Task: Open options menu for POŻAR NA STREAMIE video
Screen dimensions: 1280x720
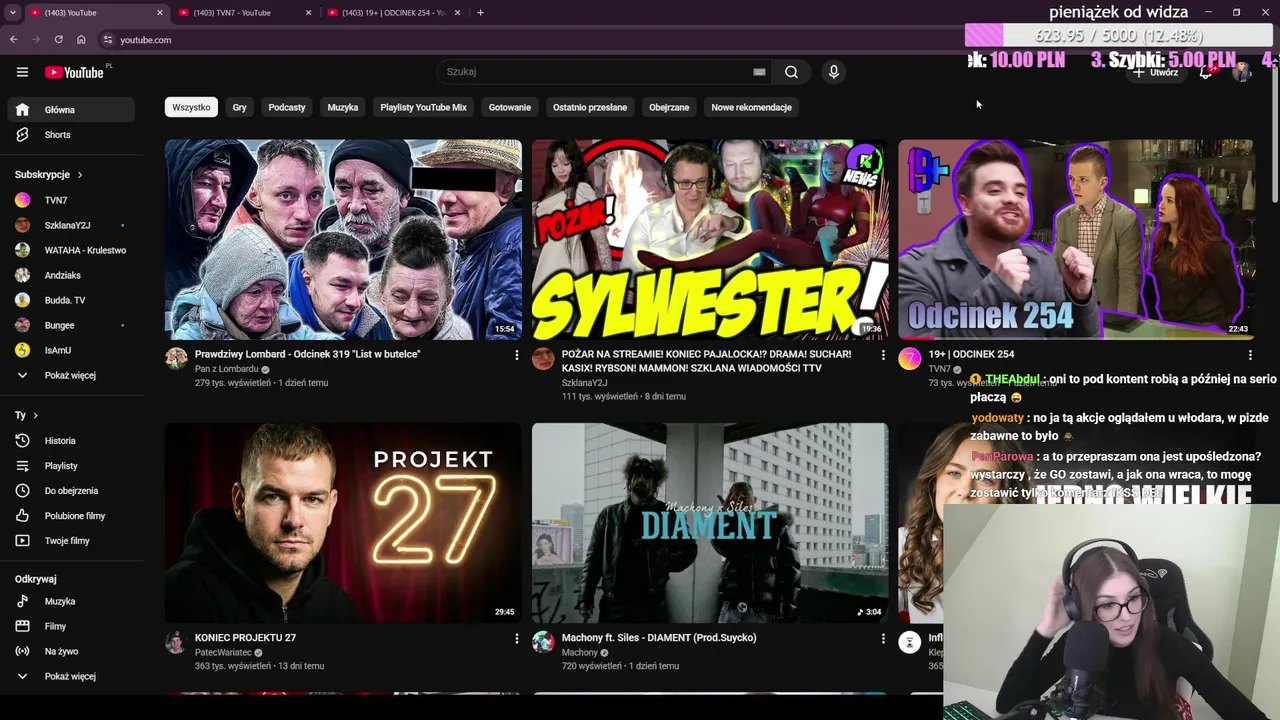Action: pyautogui.click(x=882, y=355)
